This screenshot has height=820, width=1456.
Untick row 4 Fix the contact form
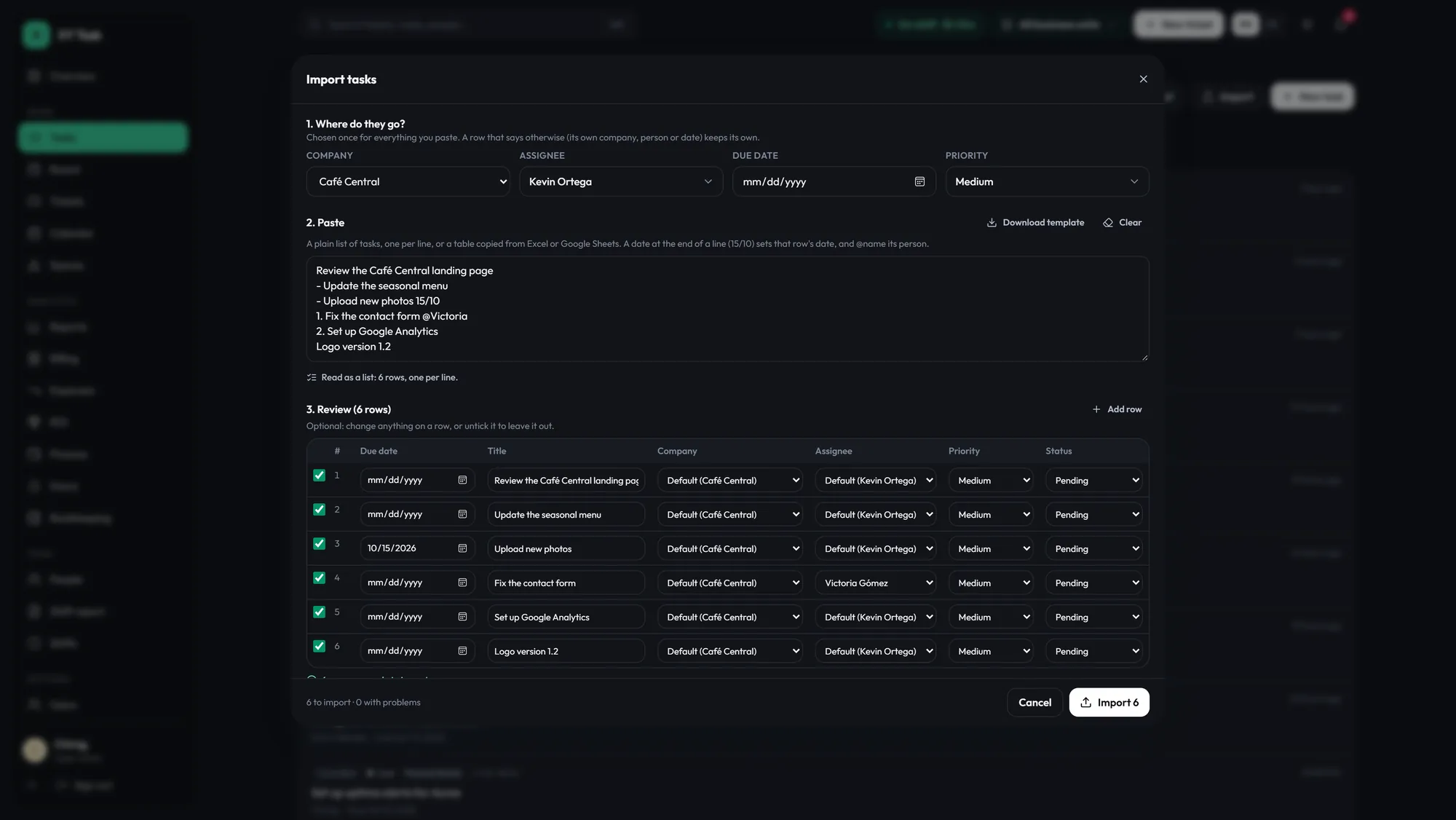[319, 578]
